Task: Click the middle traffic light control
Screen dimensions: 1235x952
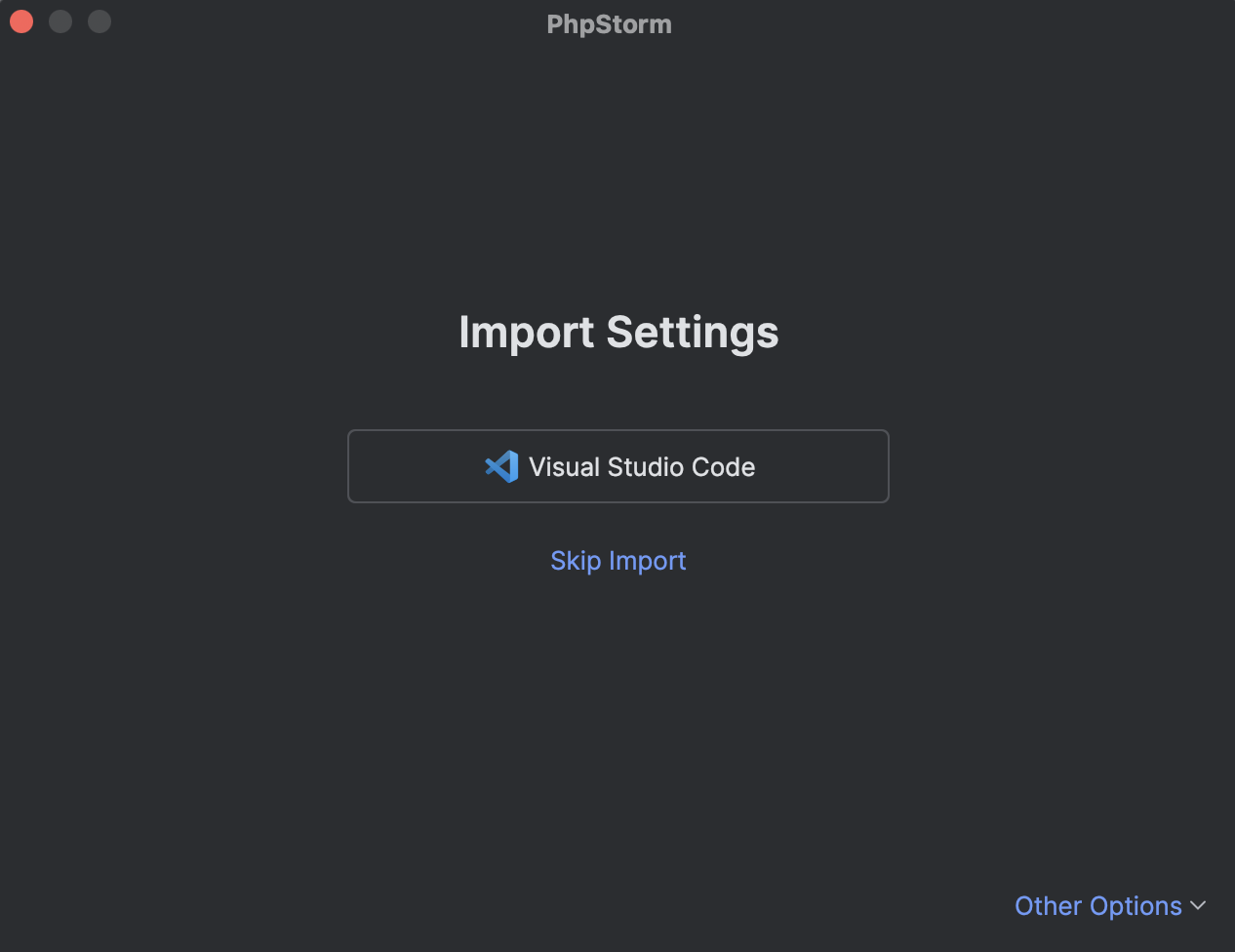Action: pyautogui.click(x=60, y=20)
